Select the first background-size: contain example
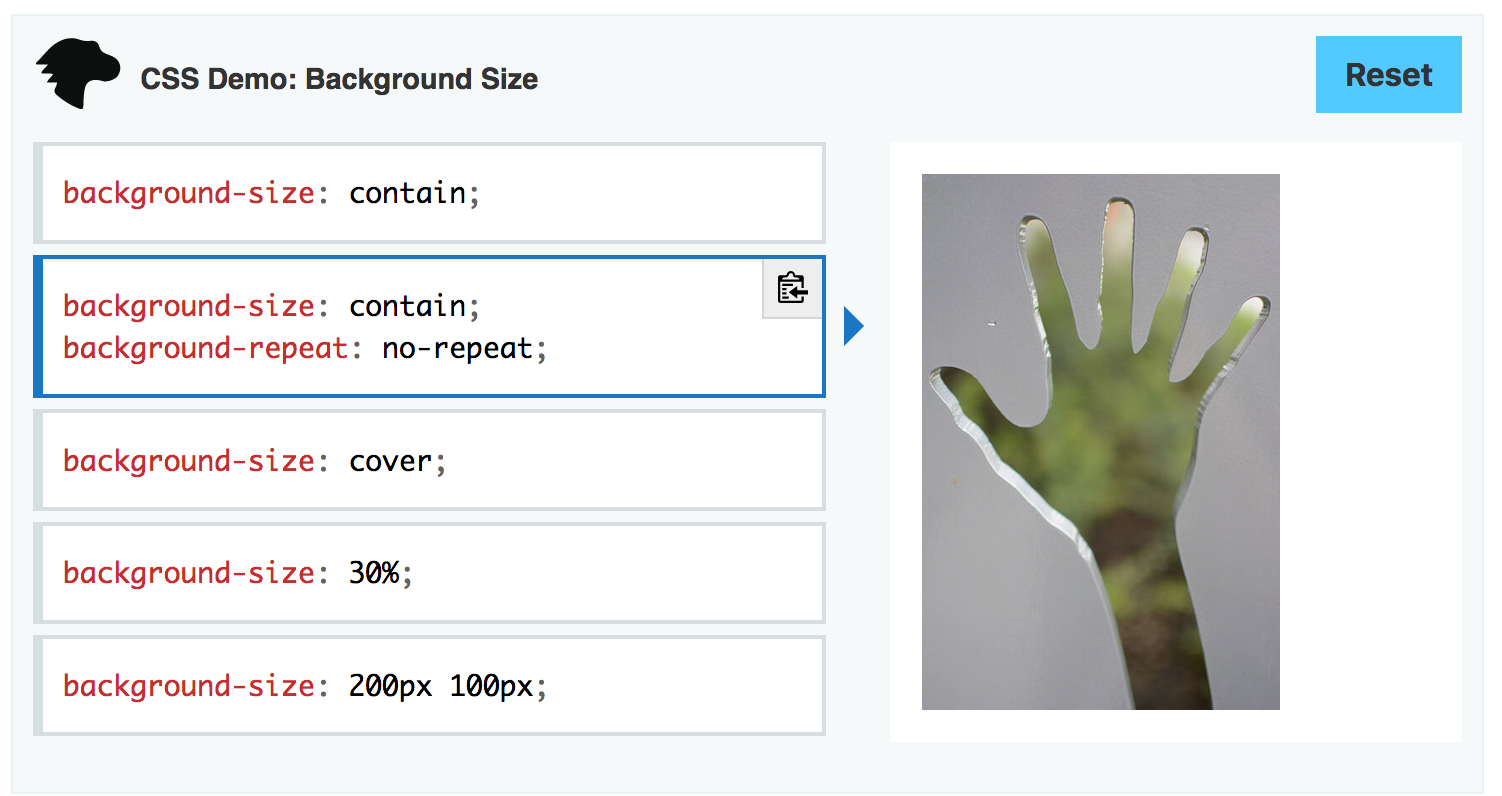Screen dimensions: 1502x796 (x=429, y=193)
